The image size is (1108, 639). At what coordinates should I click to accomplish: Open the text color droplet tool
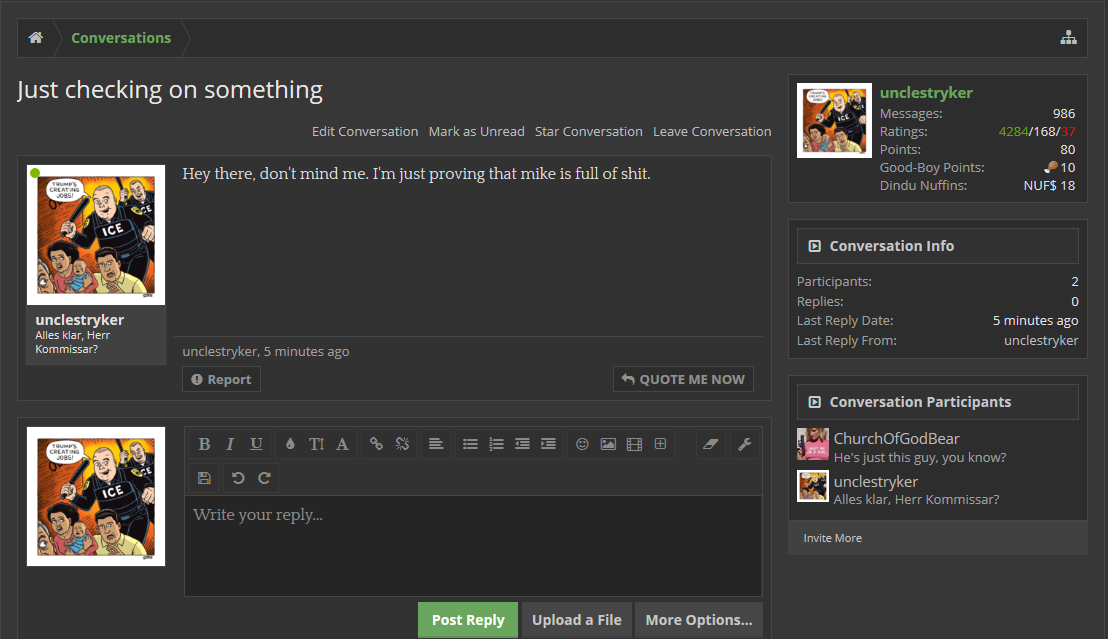click(x=290, y=444)
